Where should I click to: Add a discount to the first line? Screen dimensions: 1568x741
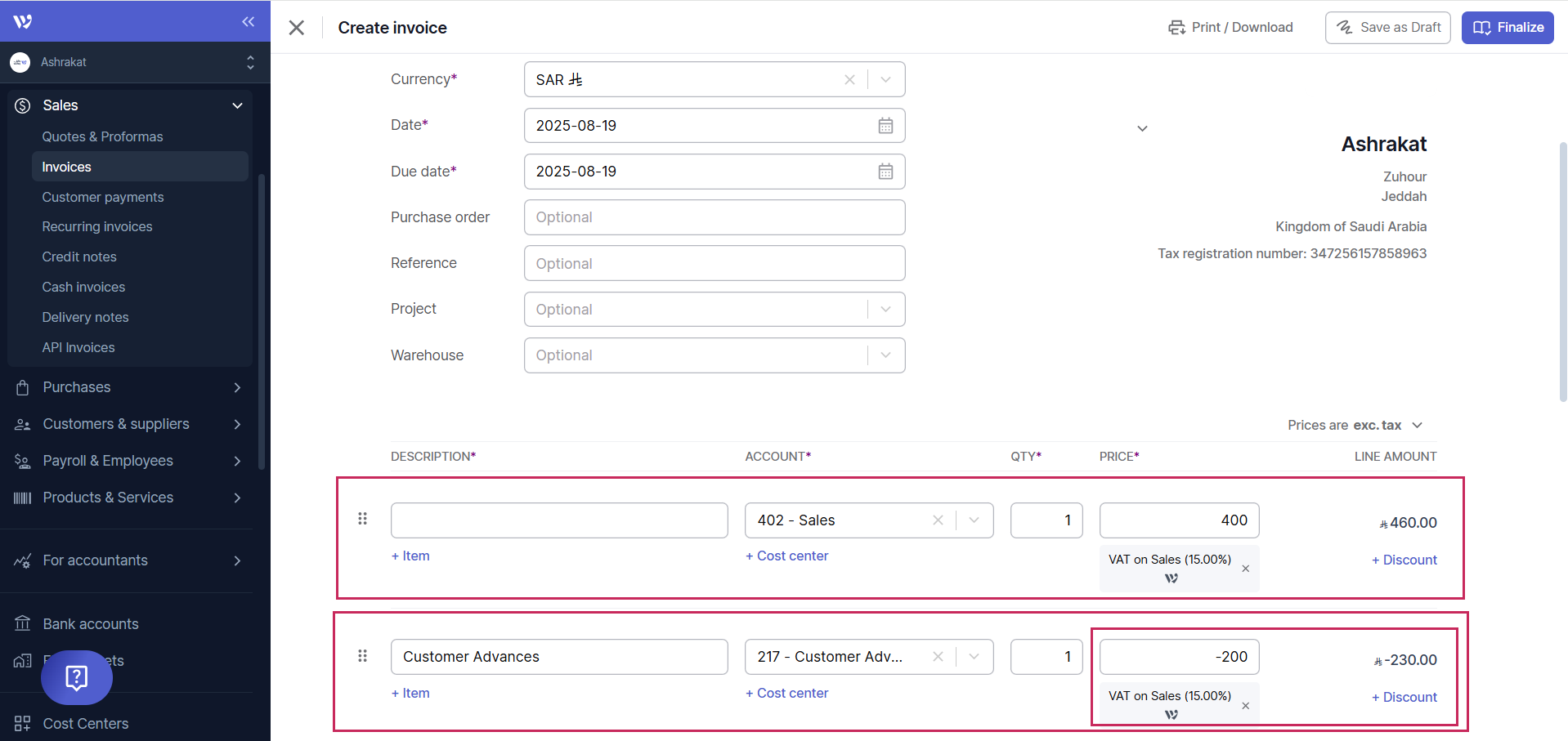click(1404, 560)
